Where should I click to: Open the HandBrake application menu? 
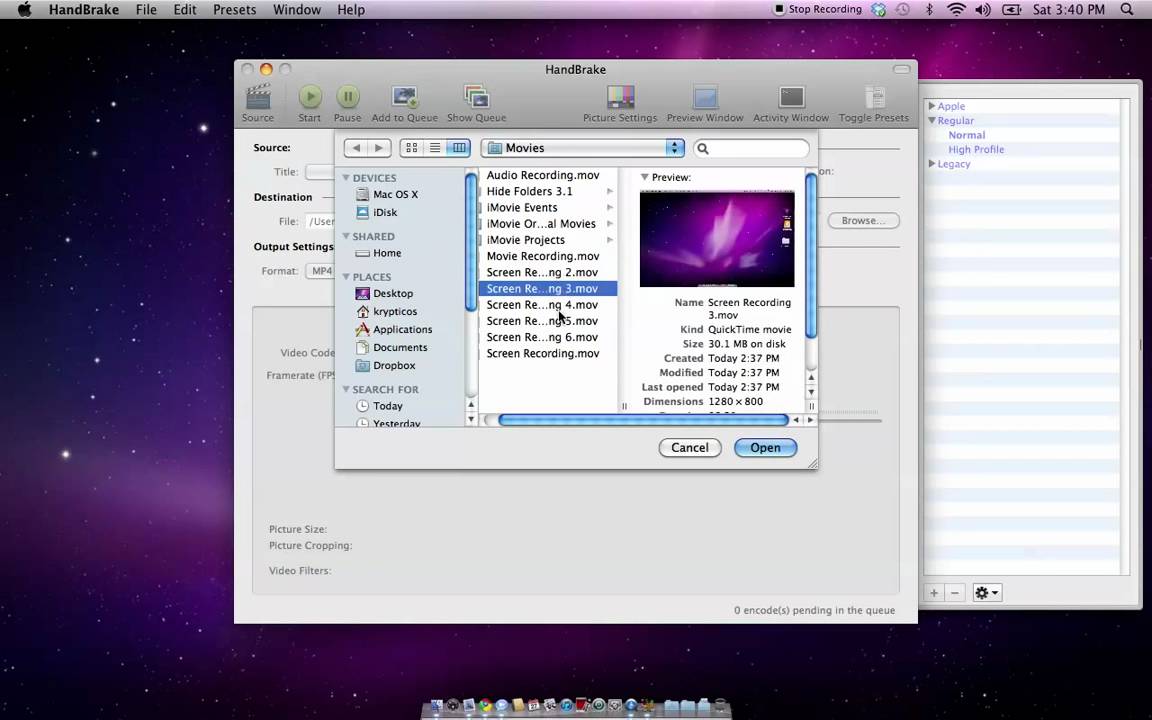point(84,10)
